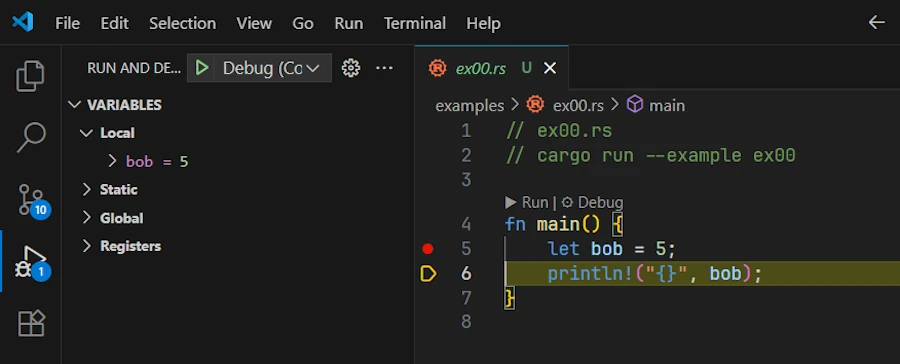Open Source Control with 10 changes
This screenshot has width=900, height=364.
[x=32, y=200]
